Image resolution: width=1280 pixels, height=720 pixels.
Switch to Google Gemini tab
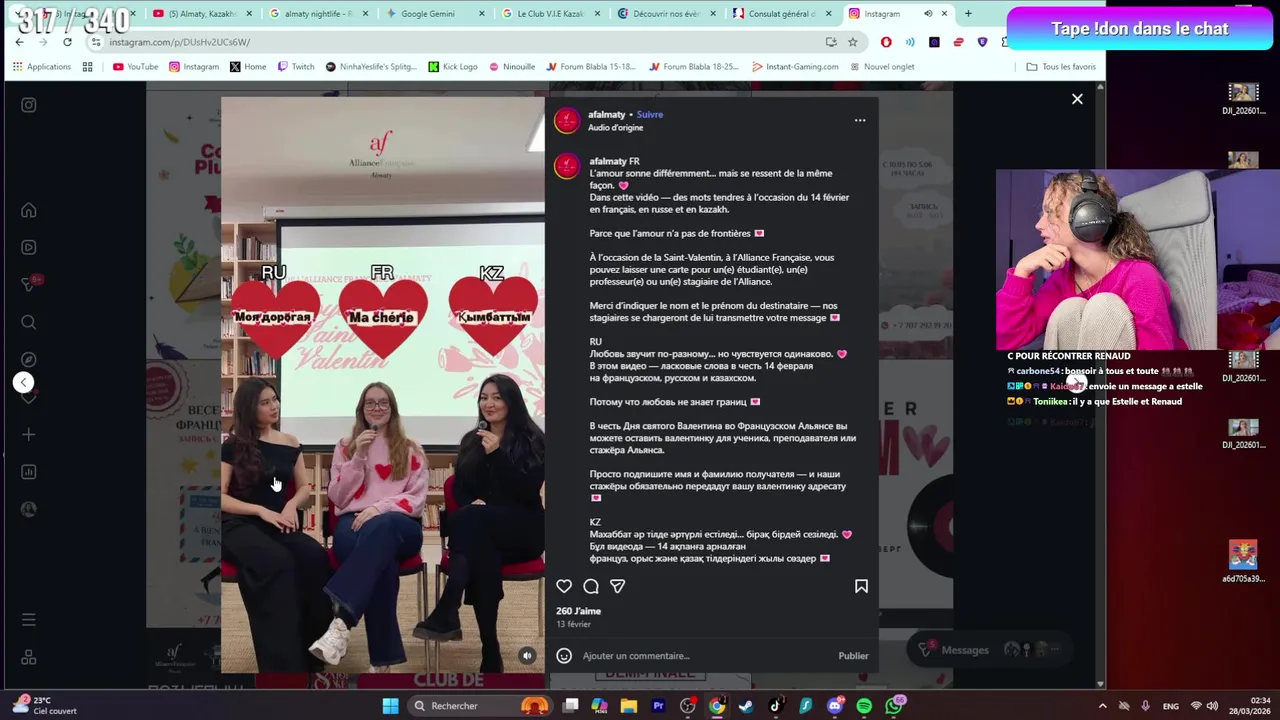point(434,14)
